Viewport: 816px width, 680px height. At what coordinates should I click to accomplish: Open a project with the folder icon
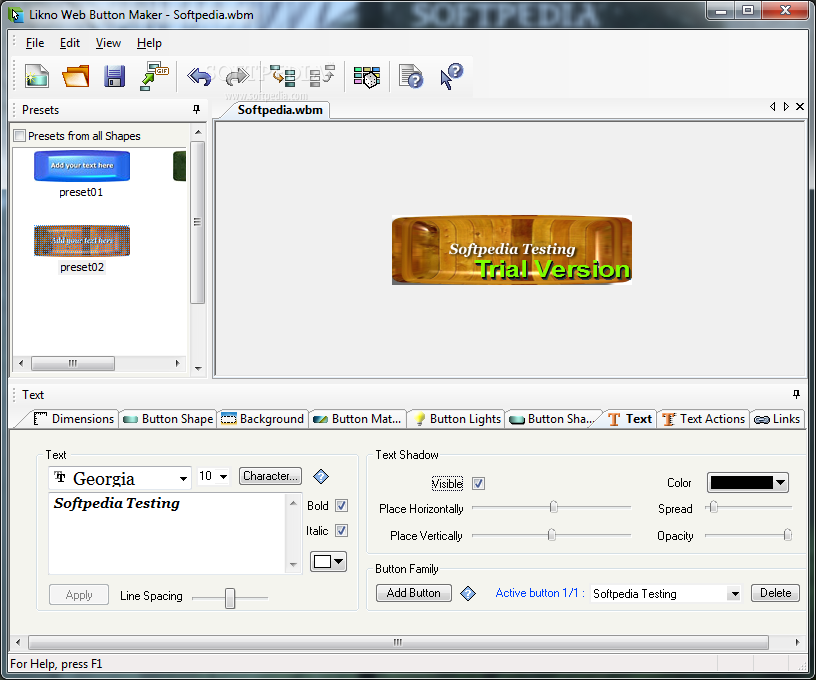[x=75, y=76]
